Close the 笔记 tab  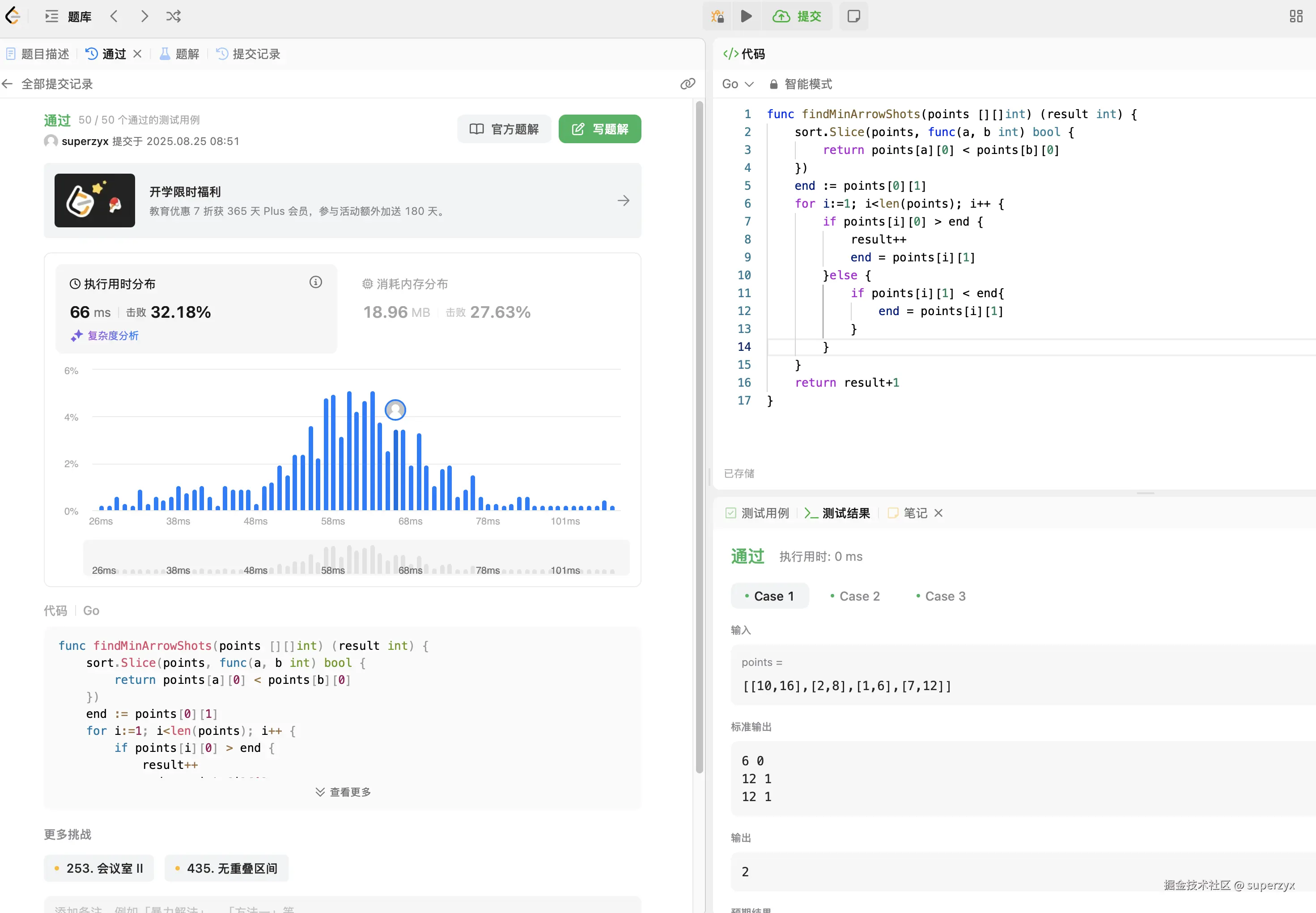click(x=938, y=513)
